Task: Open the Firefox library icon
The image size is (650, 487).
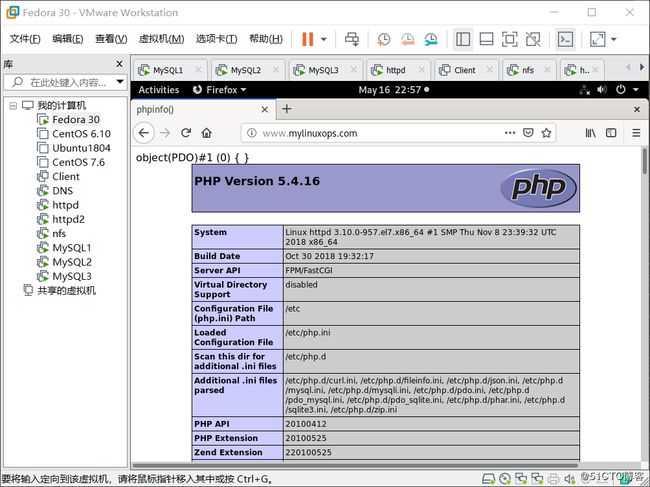Action: (590, 133)
